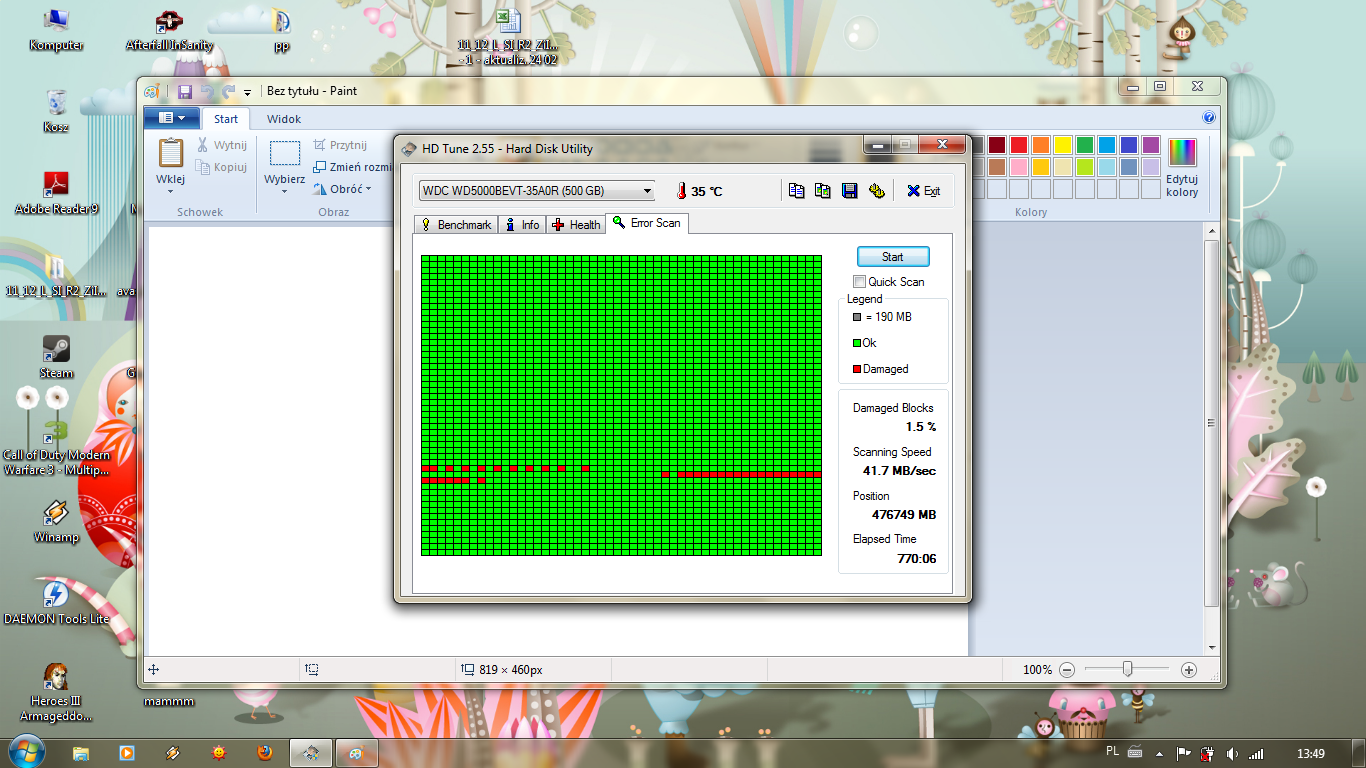The height and width of the screenshot is (768, 1366).
Task: Open Paint's Start ribbon tab
Action: tap(226, 119)
